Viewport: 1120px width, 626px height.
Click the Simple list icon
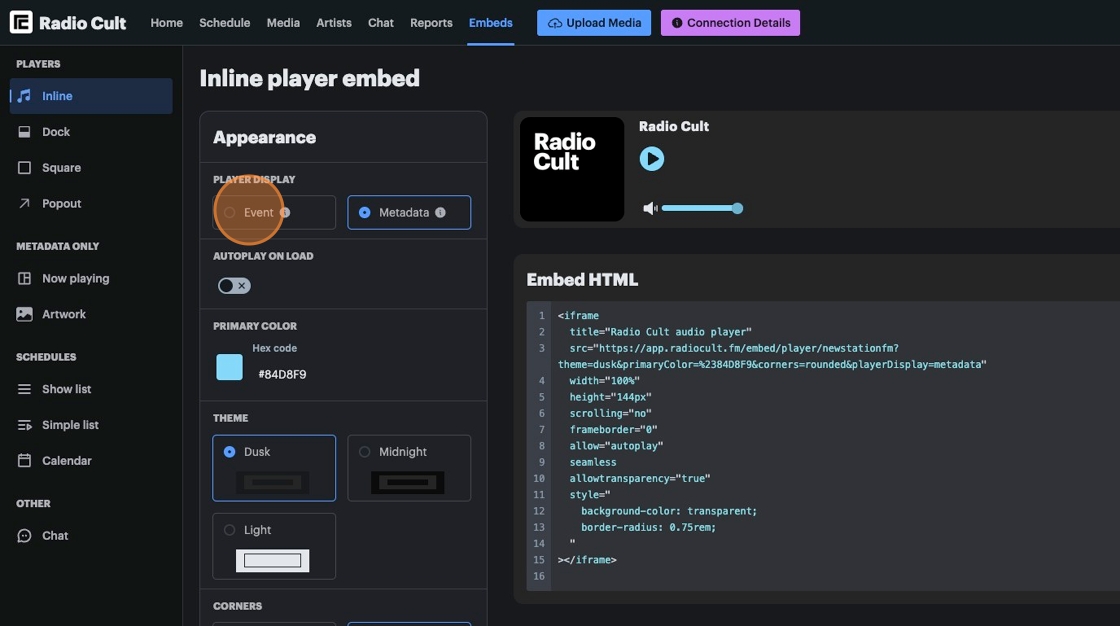[24, 424]
